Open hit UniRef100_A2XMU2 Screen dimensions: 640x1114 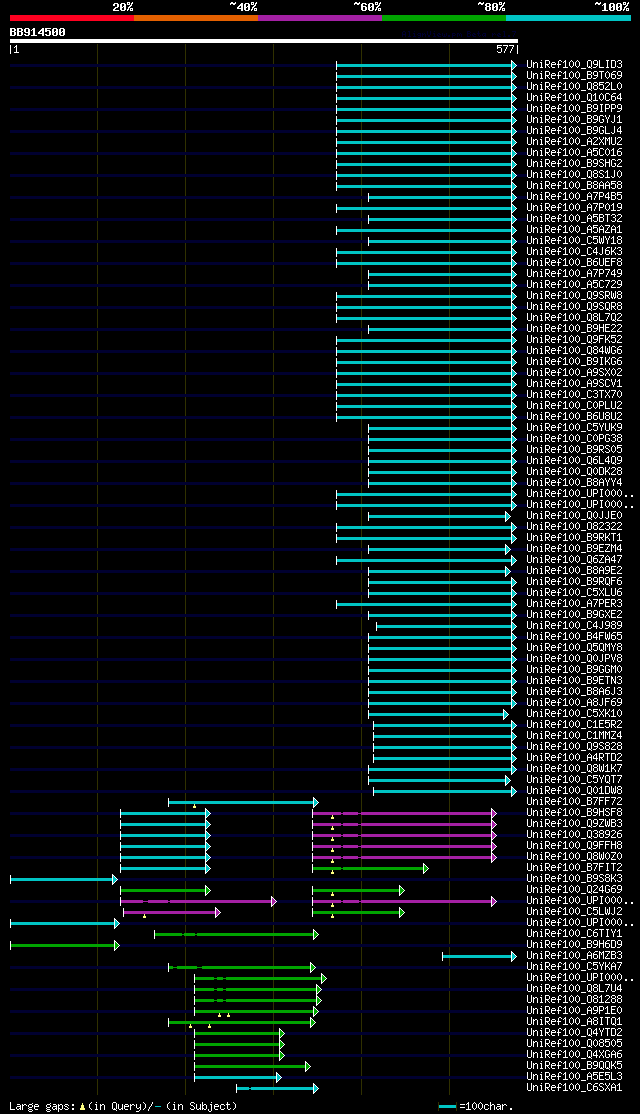click(x=575, y=141)
